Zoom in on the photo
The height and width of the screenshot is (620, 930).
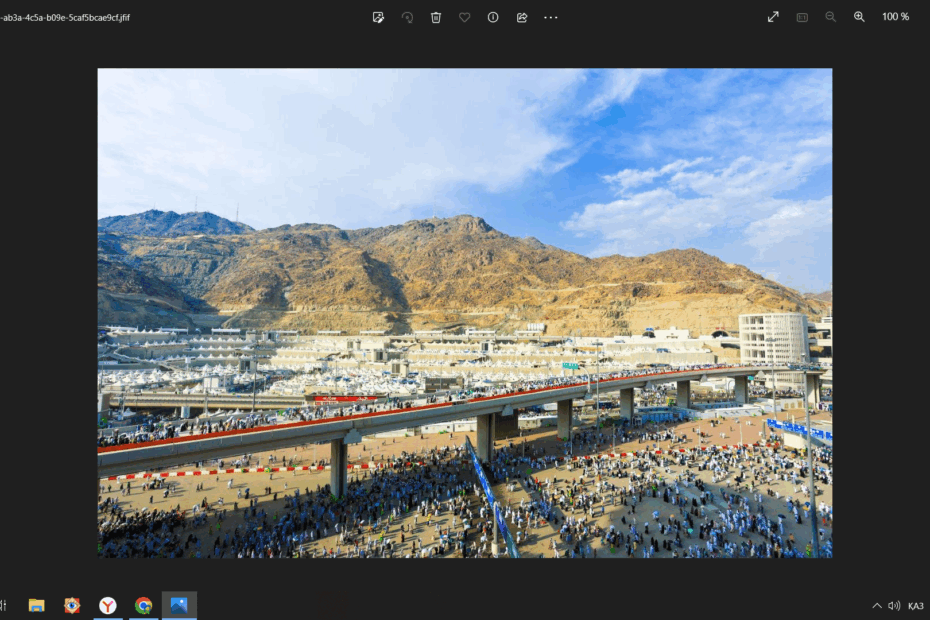point(859,17)
